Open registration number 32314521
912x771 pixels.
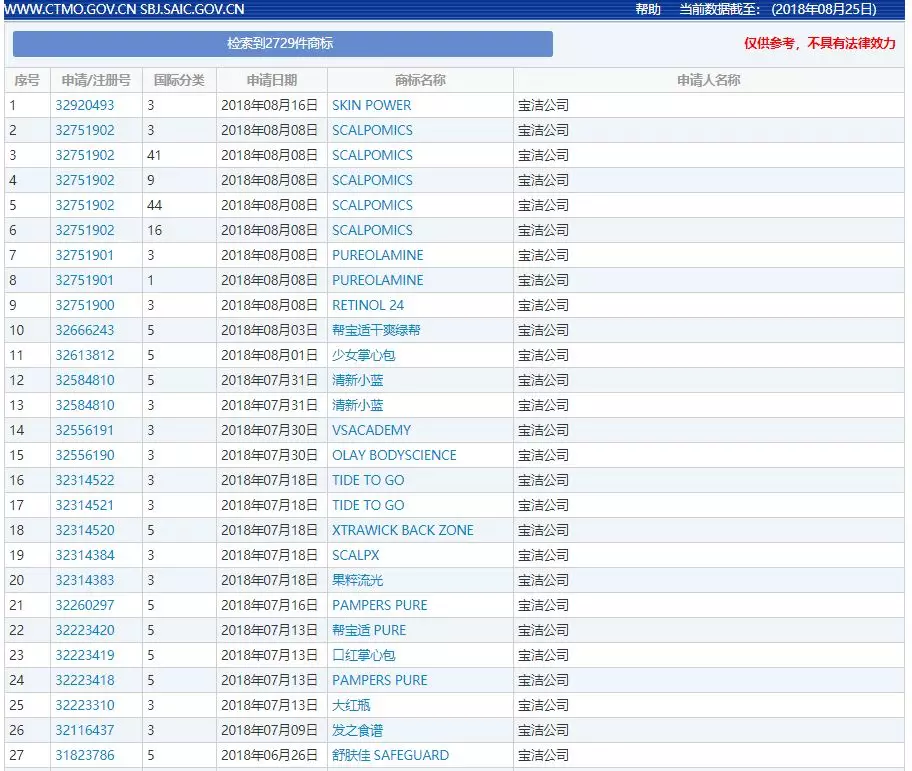coord(85,505)
